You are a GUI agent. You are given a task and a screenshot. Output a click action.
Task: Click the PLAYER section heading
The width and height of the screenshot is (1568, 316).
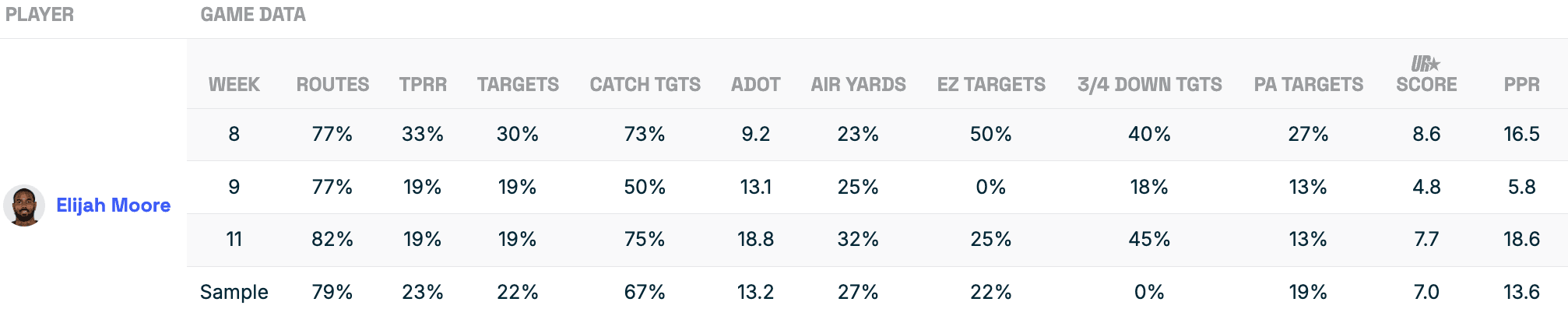(x=40, y=15)
